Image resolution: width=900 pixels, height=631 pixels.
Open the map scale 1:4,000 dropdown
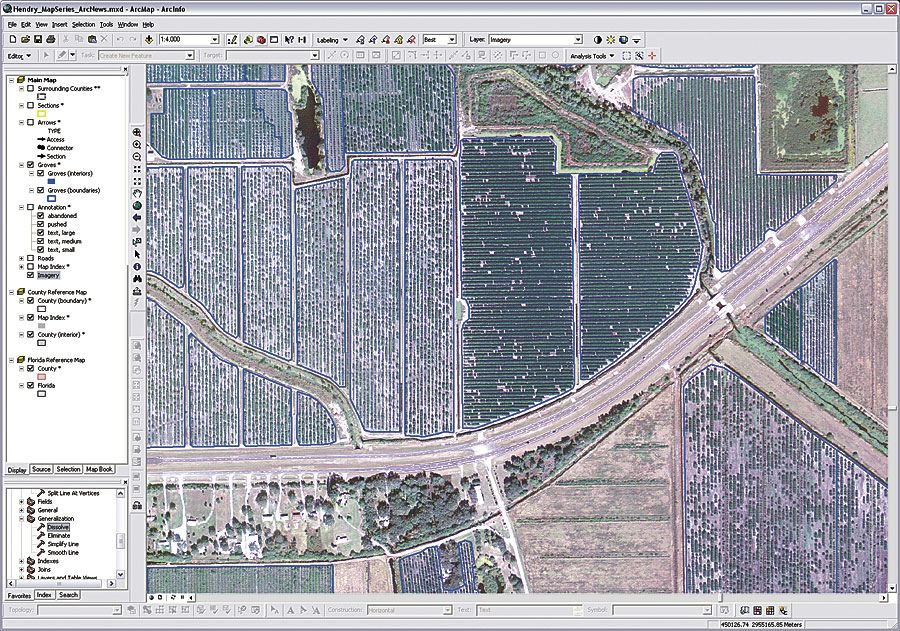pyautogui.click(x=215, y=40)
